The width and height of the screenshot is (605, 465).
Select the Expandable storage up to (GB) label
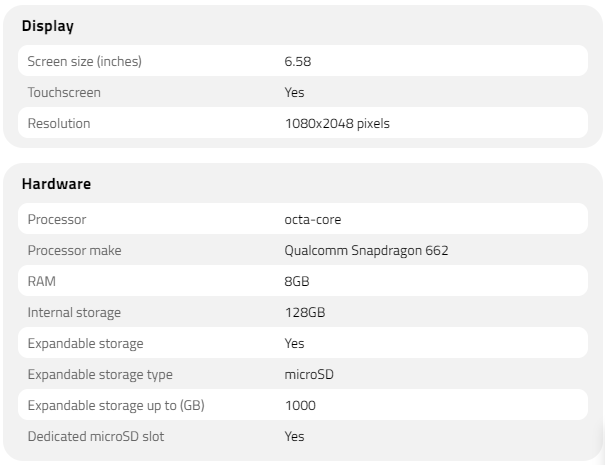[x=116, y=405]
